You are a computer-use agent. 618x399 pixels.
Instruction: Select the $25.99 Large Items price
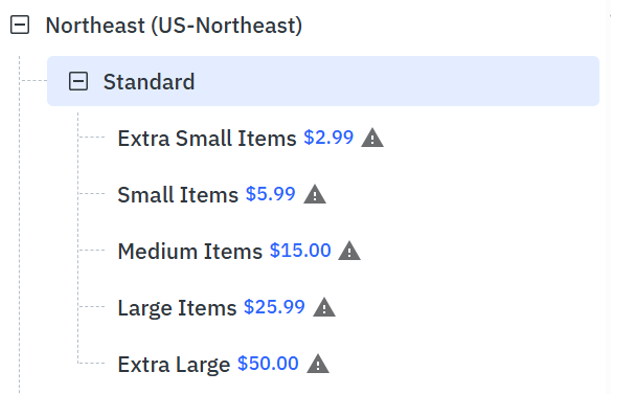[x=274, y=307]
